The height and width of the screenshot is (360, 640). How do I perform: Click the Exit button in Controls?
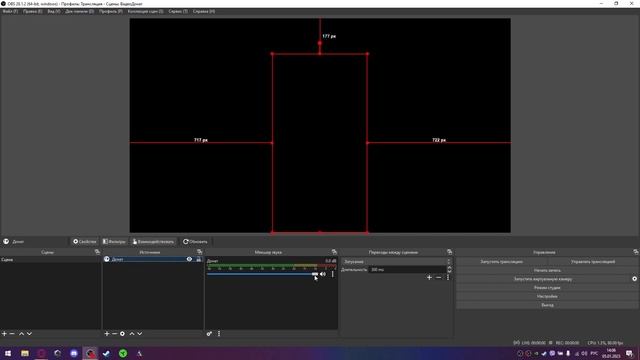tap(547, 305)
